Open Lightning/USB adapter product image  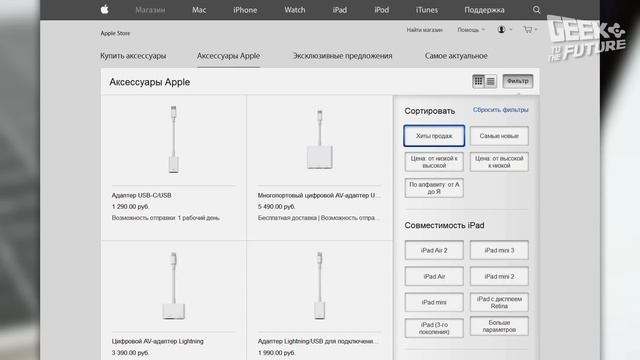tap(320, 285)
